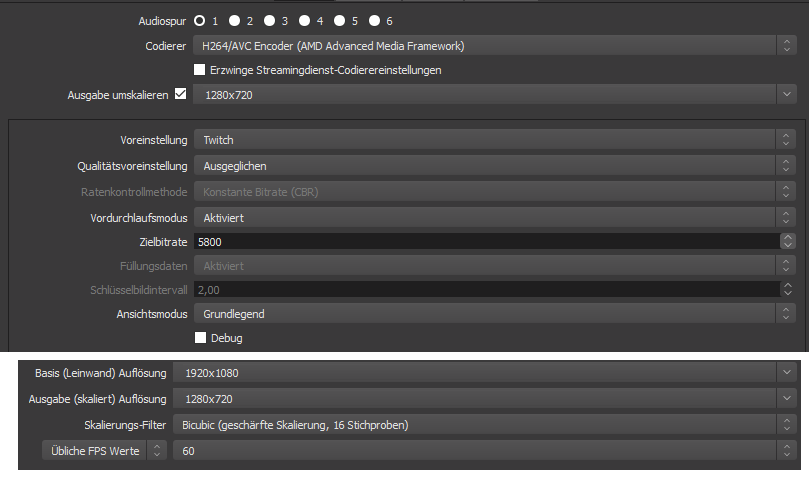Select Audiospur radio button 2
Screen dimensions: 810x478
click(x=235, y=20)
